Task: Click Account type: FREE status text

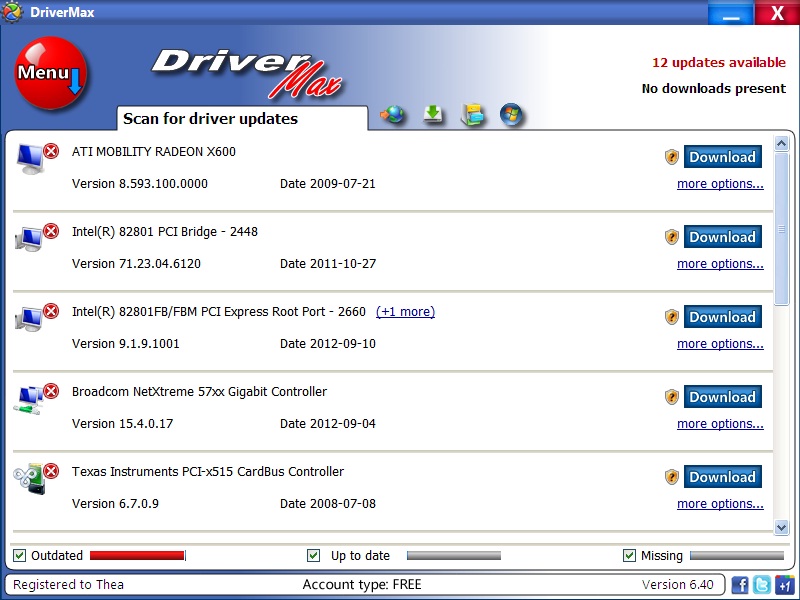Action: click(x=362, y=585)
